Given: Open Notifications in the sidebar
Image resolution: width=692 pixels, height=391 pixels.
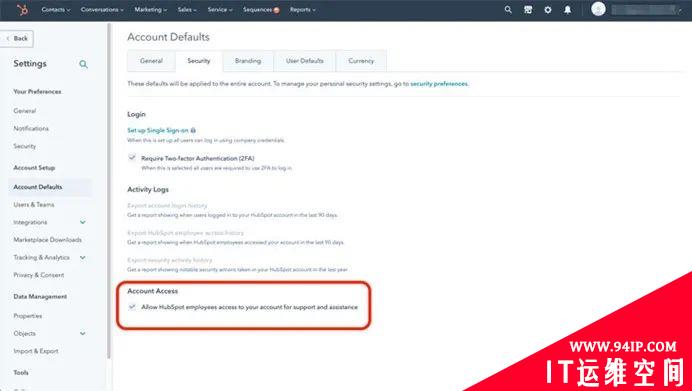Looking at the screenshot, I should pos(31,128).
